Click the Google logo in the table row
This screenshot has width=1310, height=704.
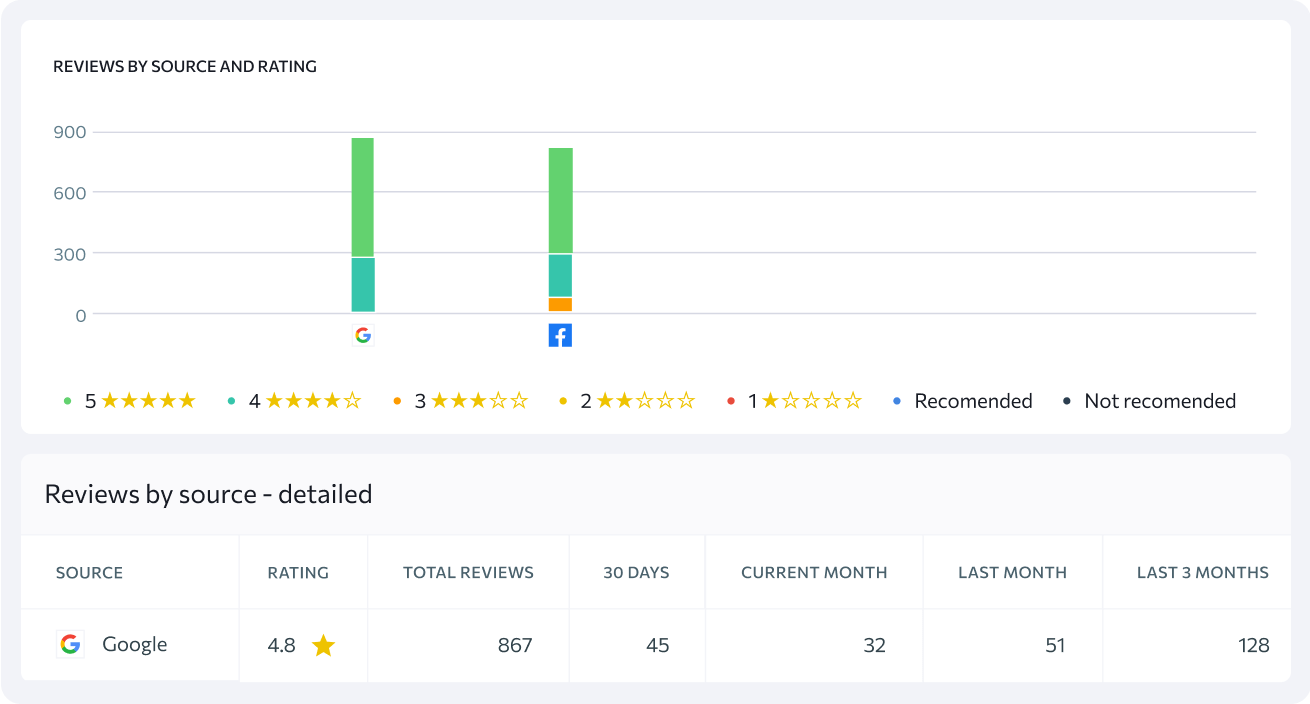(70, 645)
